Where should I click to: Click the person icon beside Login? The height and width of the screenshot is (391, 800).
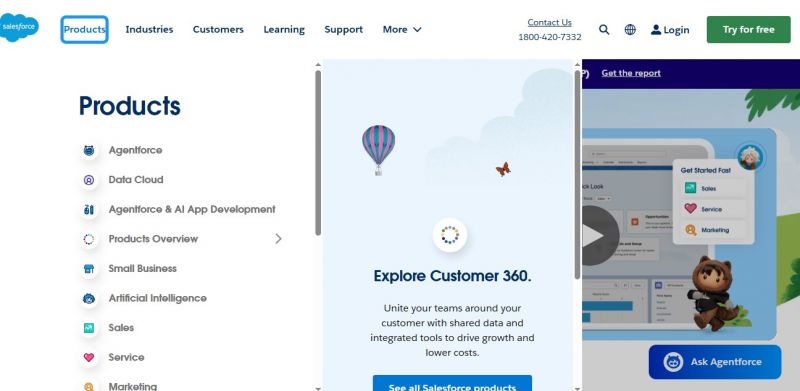pos(656,30)
